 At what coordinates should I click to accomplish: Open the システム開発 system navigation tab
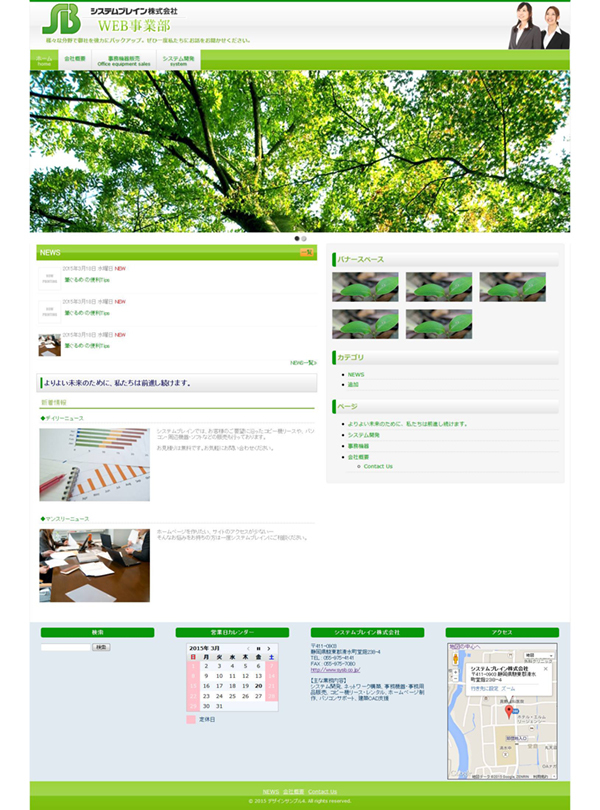click(x=178, y=60)
